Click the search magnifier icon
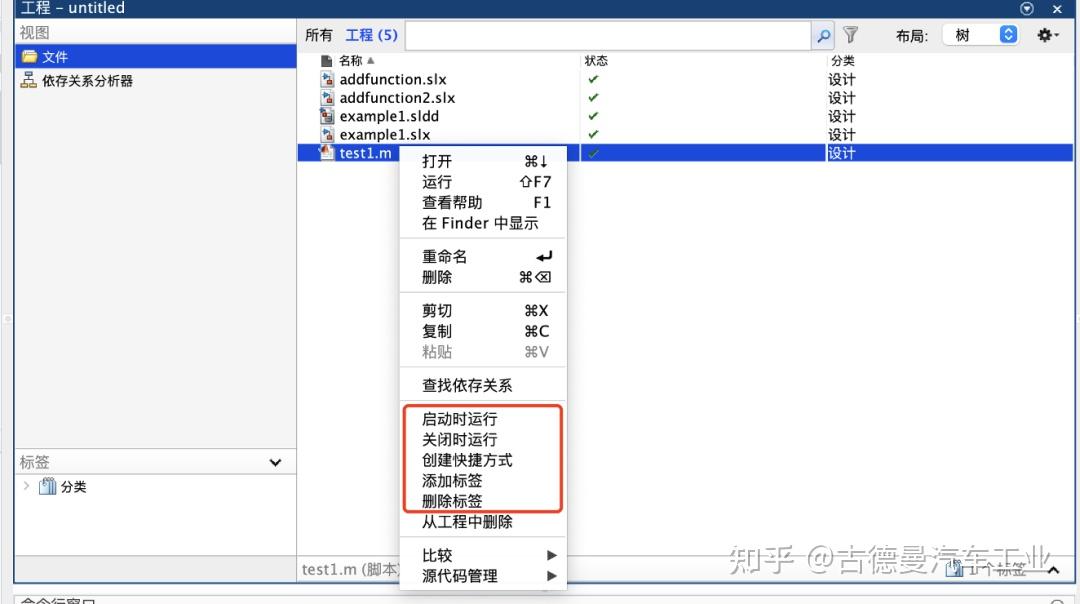 point(822,35)
